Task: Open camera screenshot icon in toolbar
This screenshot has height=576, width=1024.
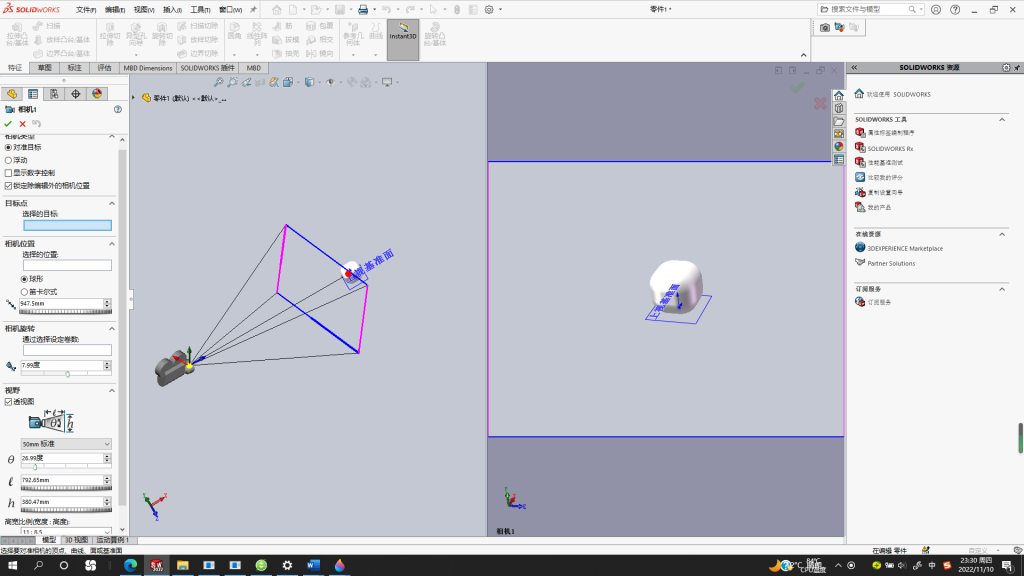Action: (x=825, y=27)
